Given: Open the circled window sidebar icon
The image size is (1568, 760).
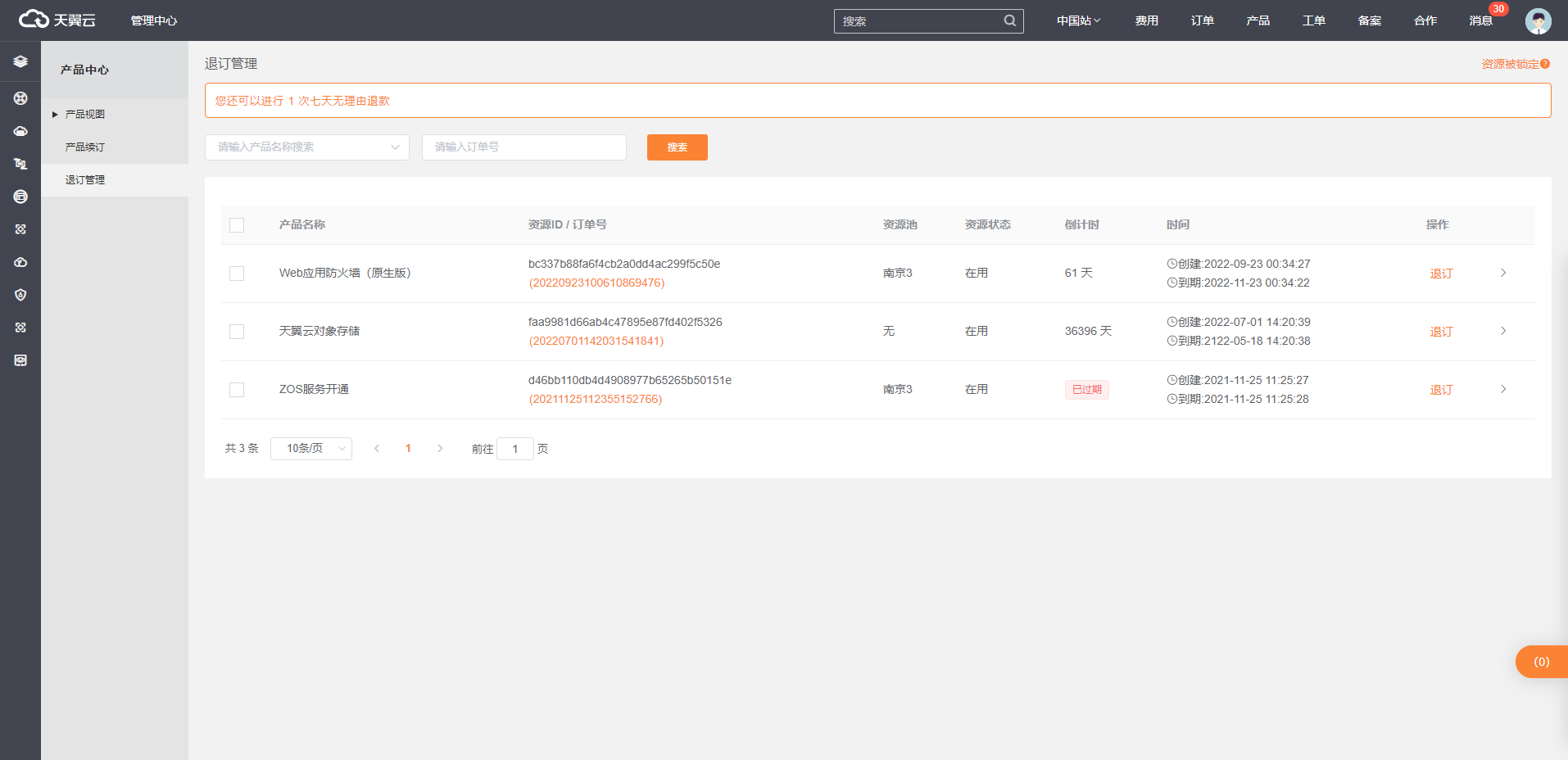Looking at the screenshot, I should tap(20, 197).
